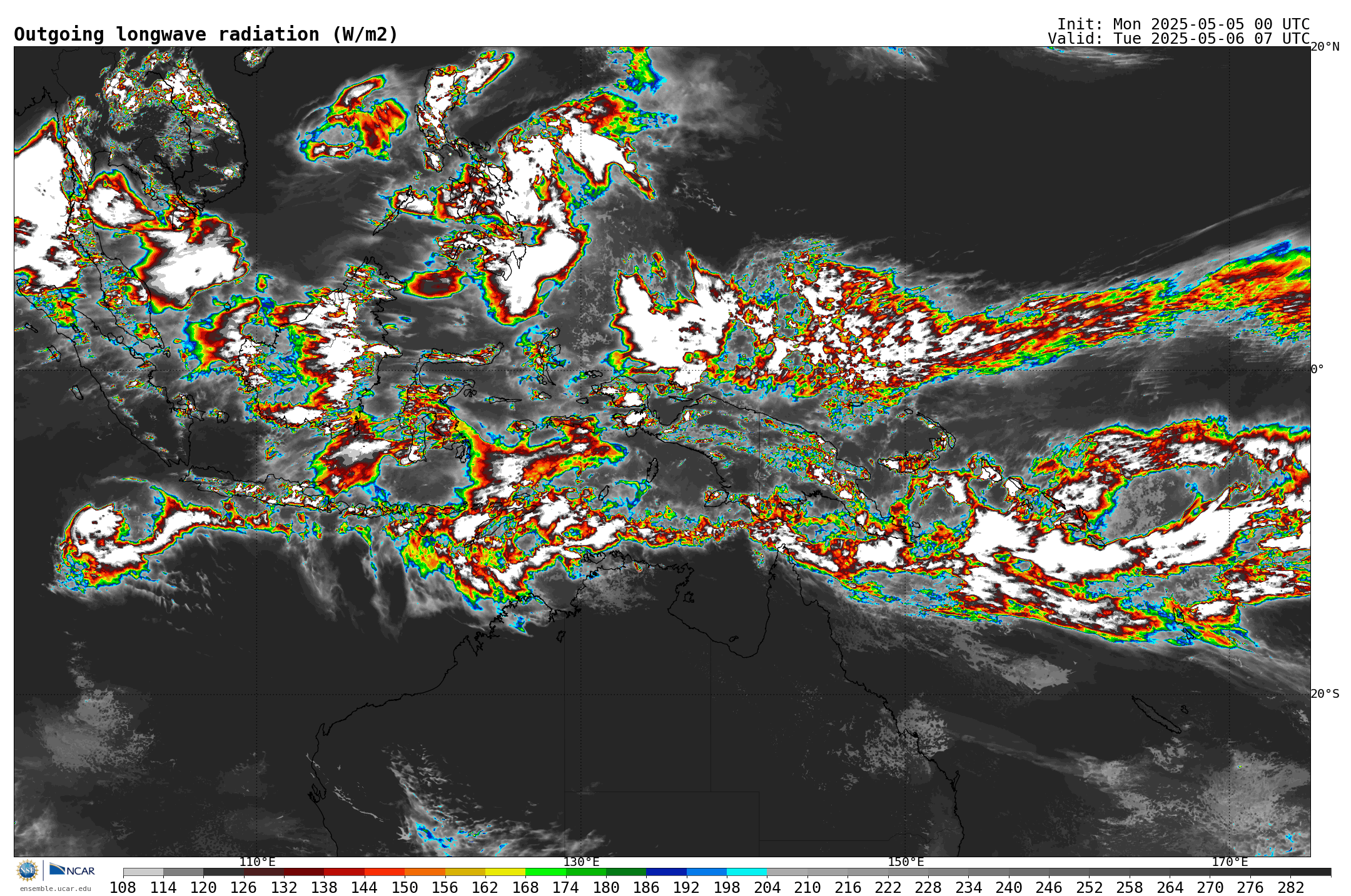The width and height of the screenshot is (1351, 896).
Task: Click the 120 colorbar value
Action: point(203,888)
